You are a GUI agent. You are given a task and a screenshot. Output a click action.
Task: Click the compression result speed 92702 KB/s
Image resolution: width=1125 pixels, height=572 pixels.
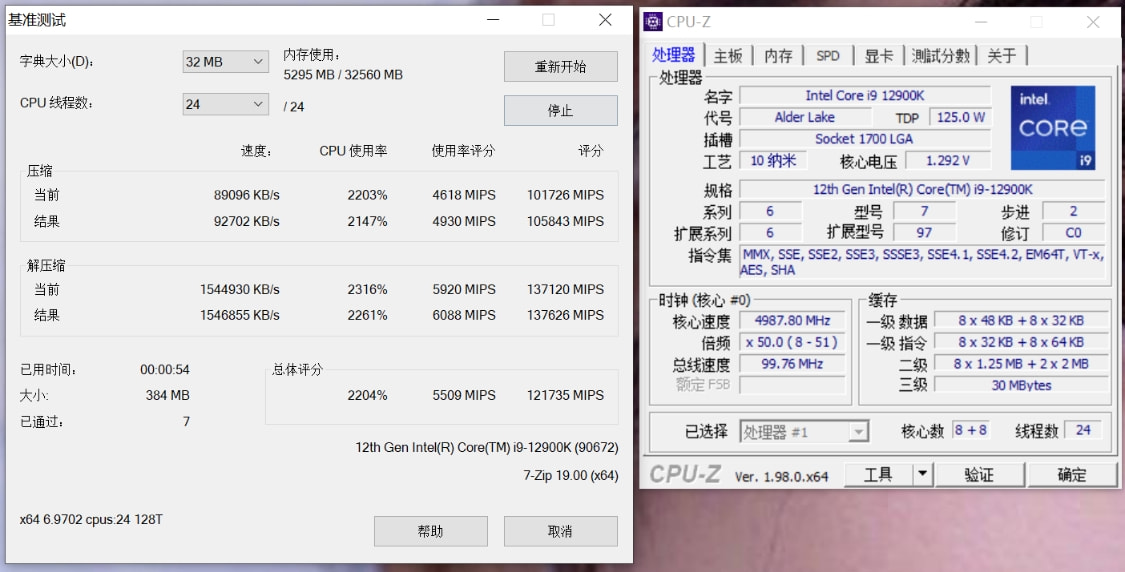(x=246, y=222)
